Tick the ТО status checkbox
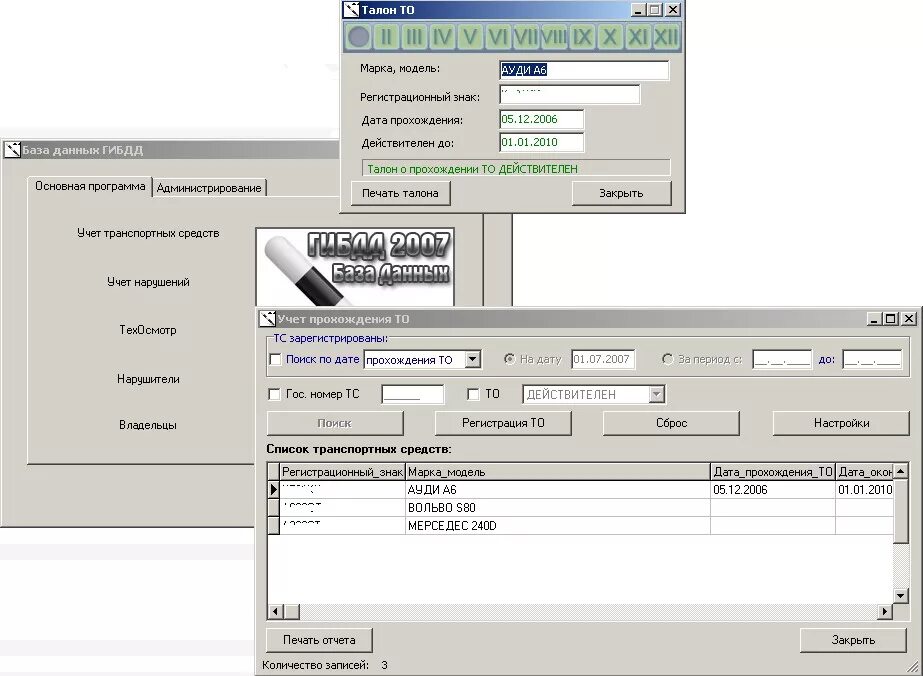 [x=473, y=394]
